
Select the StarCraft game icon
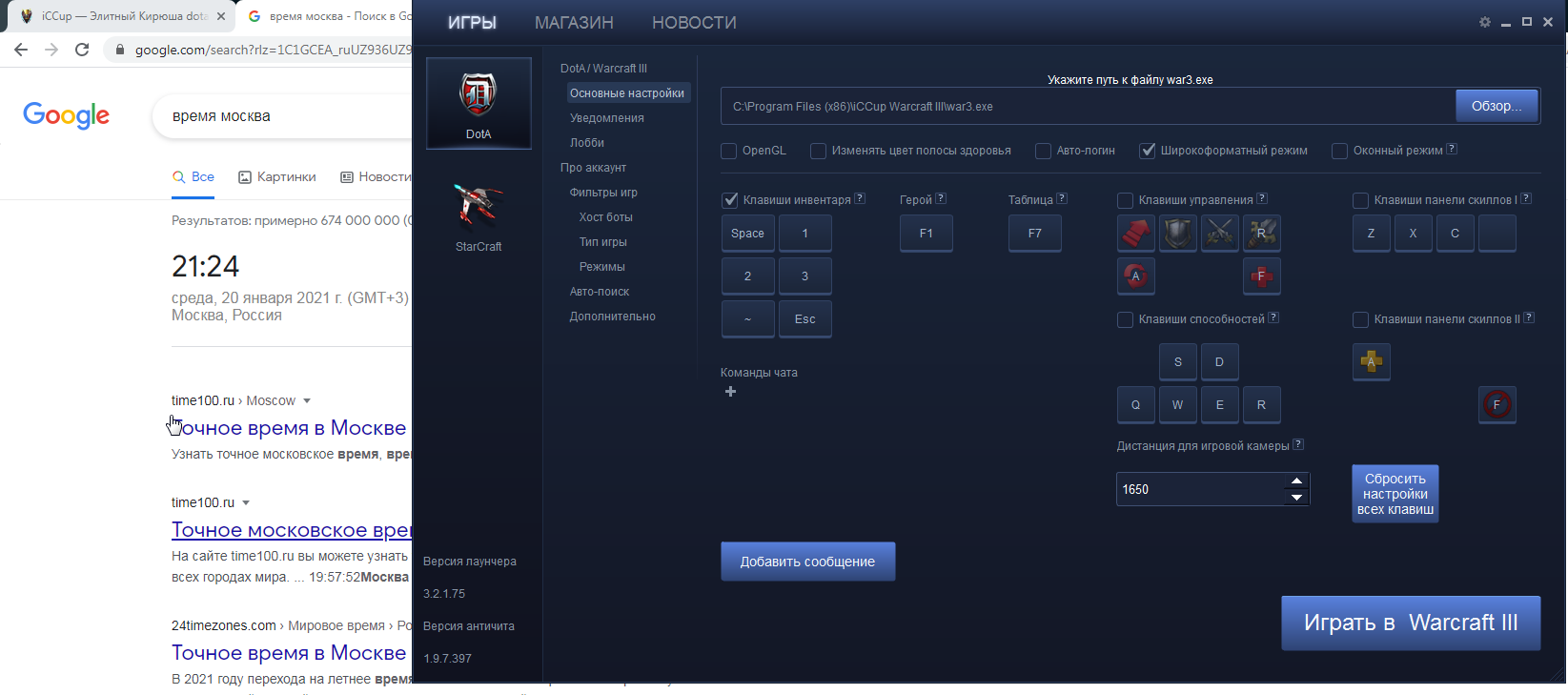pyautogui.click(x=479, y=215)
